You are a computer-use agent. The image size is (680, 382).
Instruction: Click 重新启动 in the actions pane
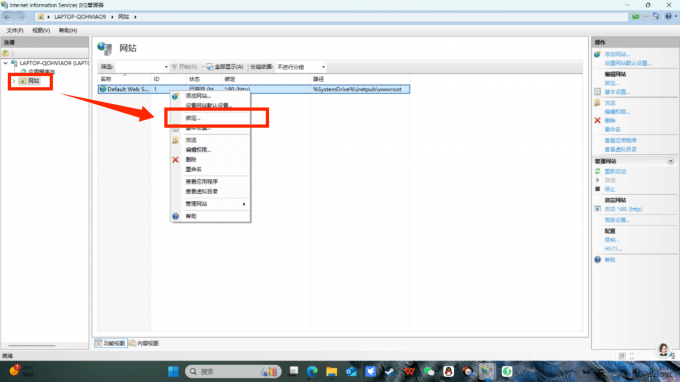click(x=615, y=172)
